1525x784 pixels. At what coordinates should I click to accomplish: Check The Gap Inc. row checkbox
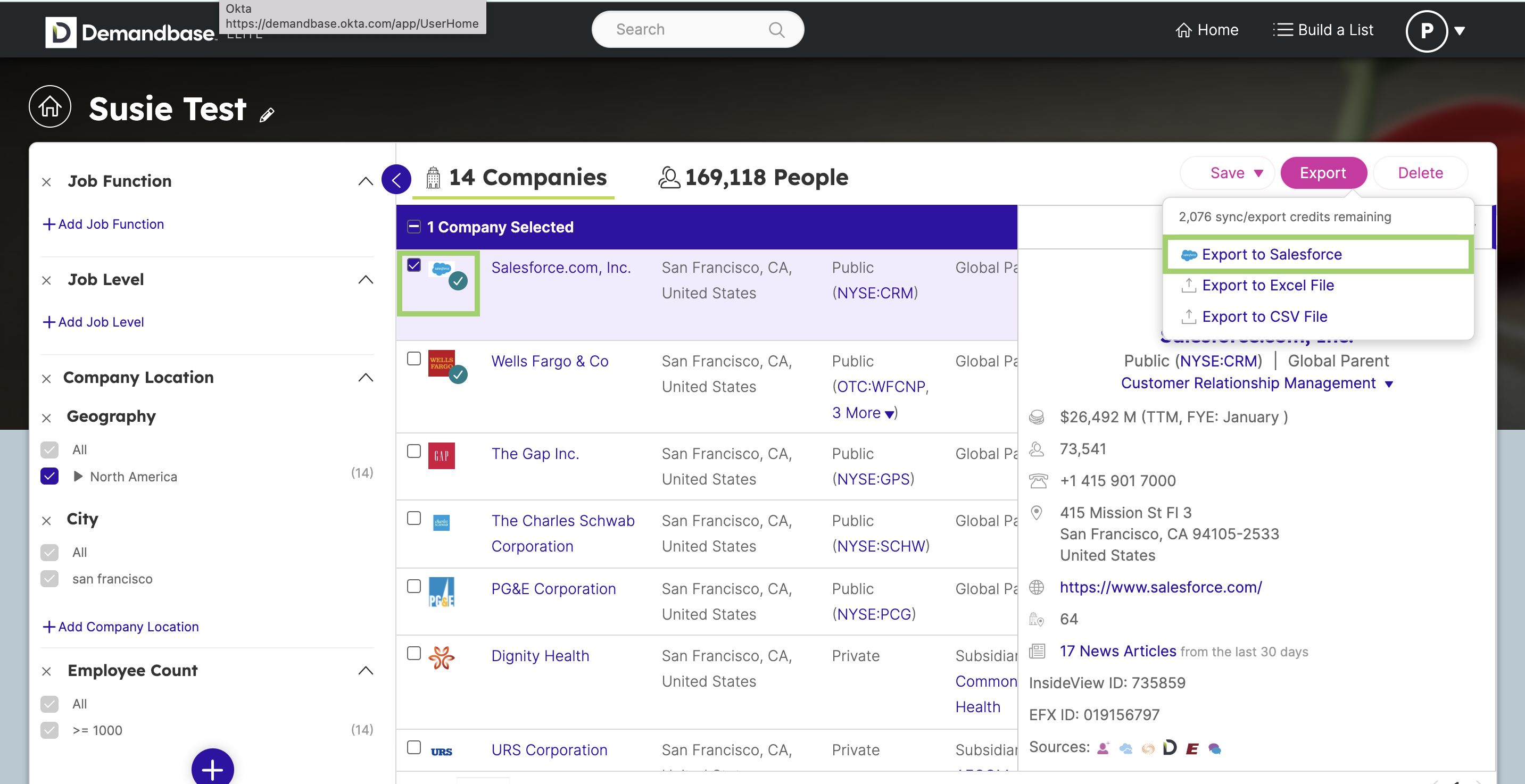[414, 451]
